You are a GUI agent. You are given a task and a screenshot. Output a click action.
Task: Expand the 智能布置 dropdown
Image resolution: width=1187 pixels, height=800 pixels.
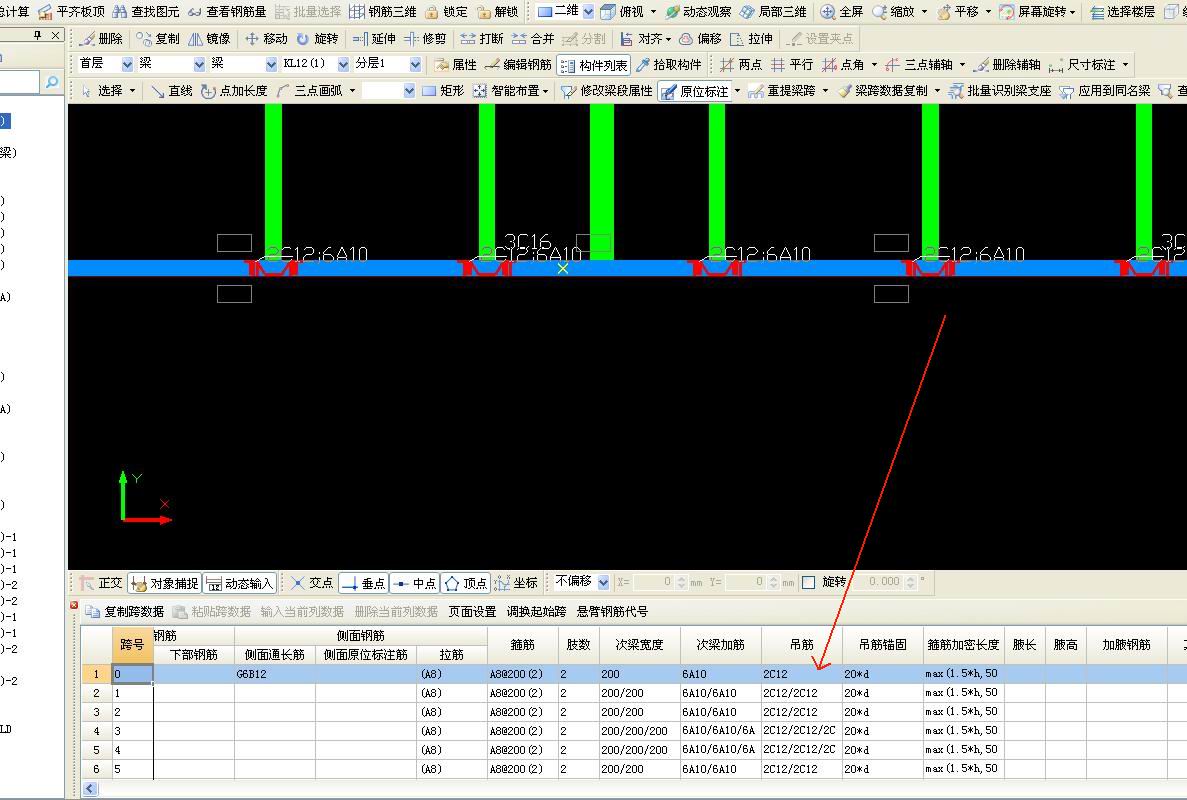[x=545, y=92]
